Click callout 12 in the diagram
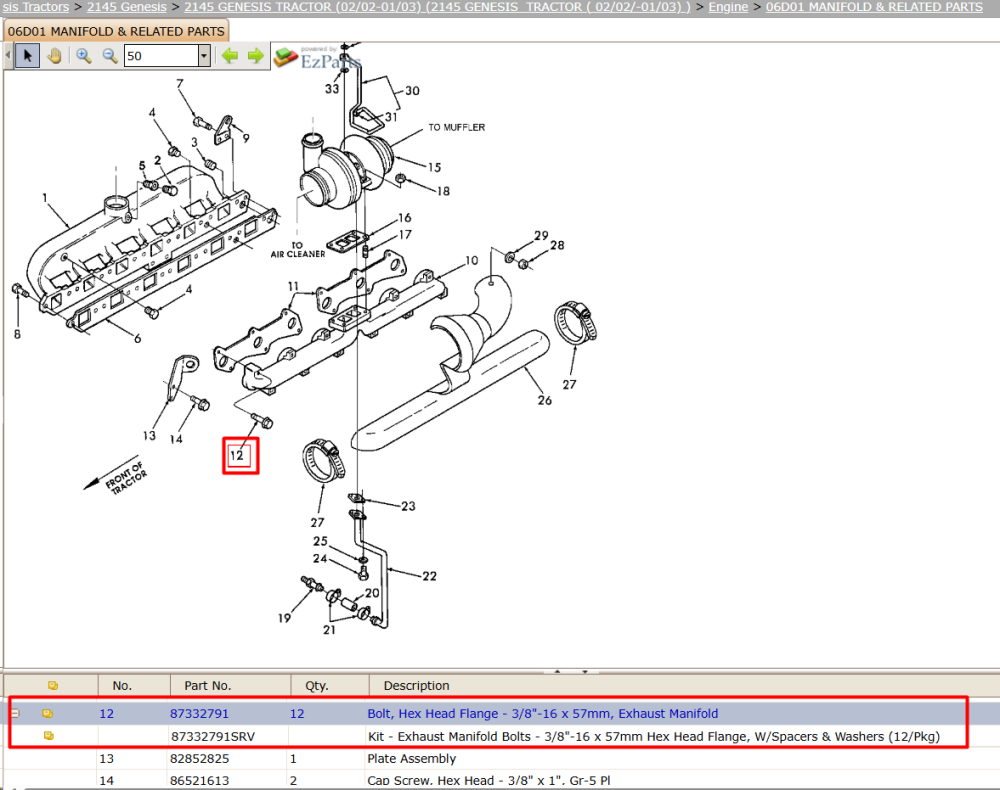This screenshot has height=790, width=1000. 237,455
